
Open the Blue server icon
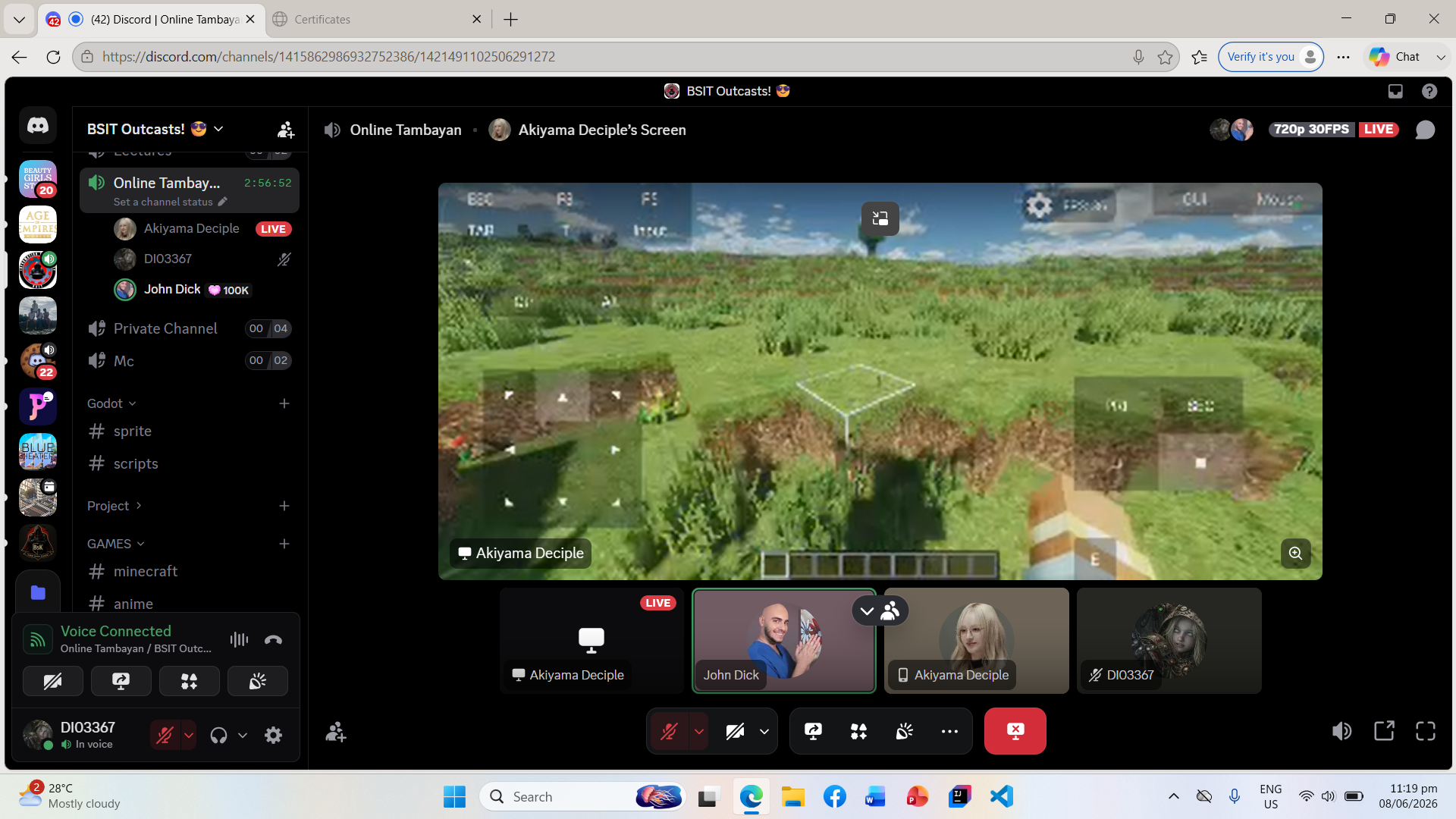pos(38,452)
